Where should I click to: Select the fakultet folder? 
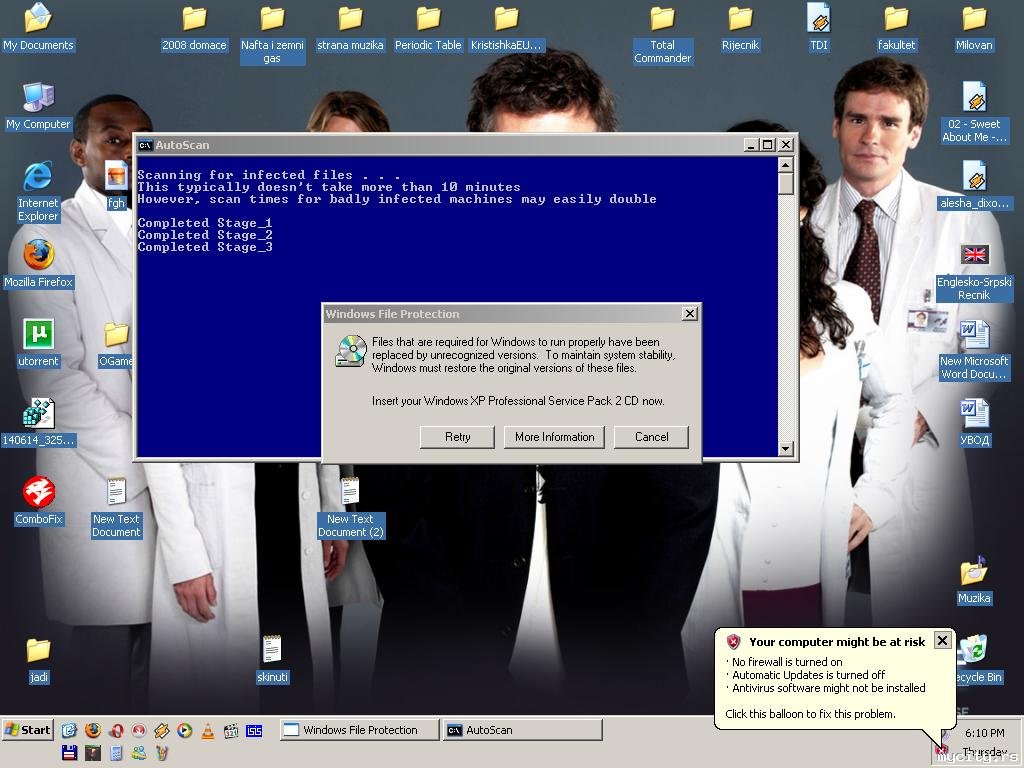[x=897, y=27]
